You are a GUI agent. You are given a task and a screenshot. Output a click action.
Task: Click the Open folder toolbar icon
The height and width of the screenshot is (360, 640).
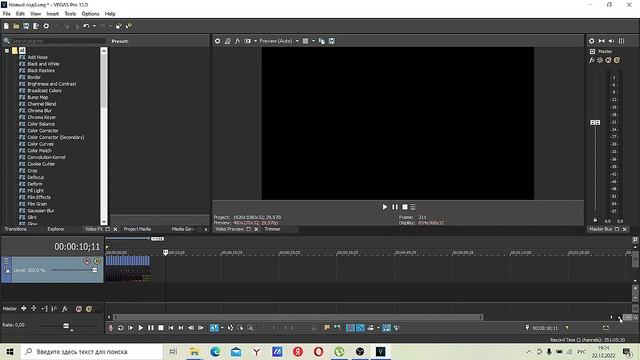tap(16, 26)
